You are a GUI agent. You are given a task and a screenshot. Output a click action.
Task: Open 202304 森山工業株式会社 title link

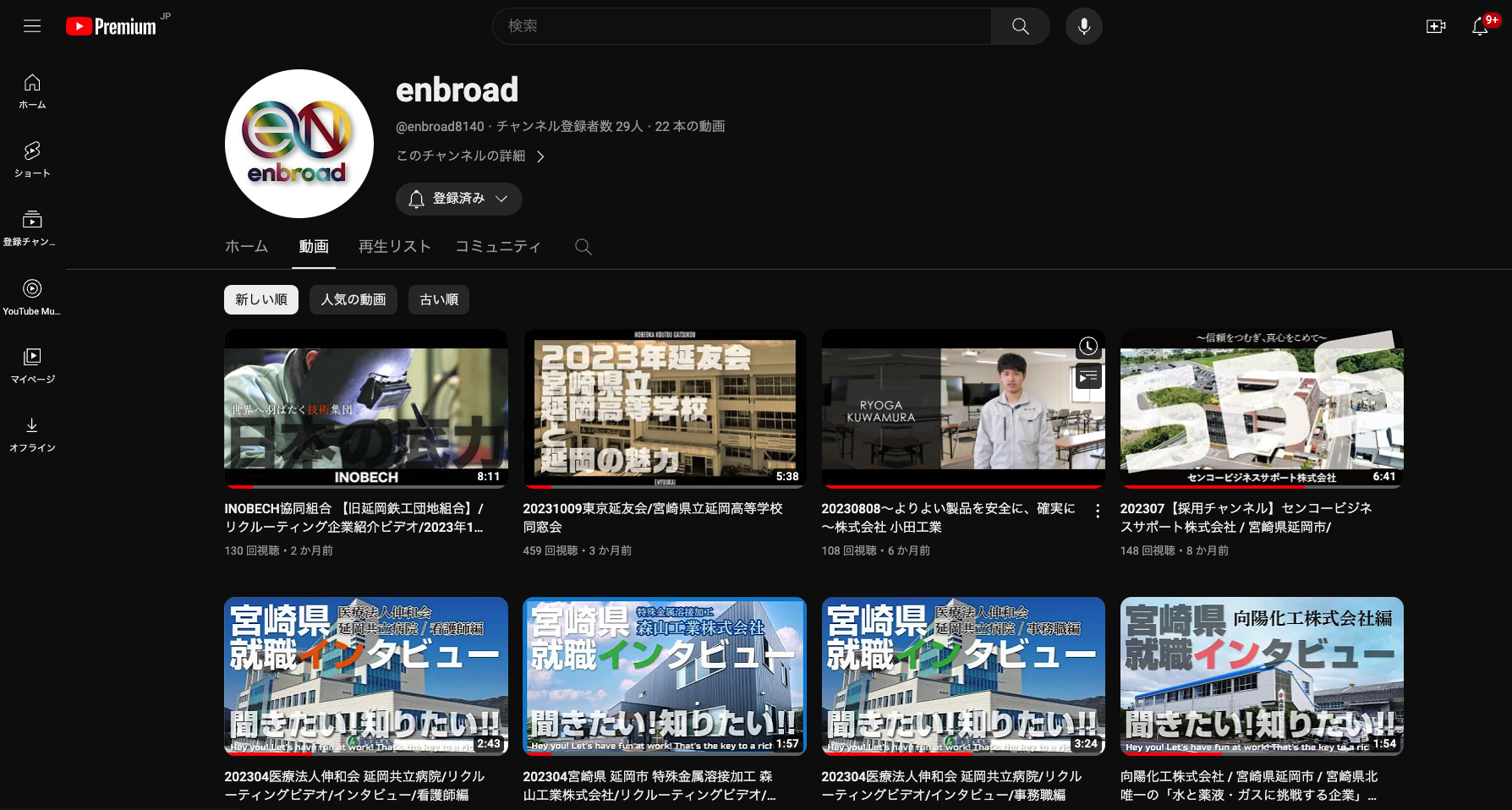(649, 785)
